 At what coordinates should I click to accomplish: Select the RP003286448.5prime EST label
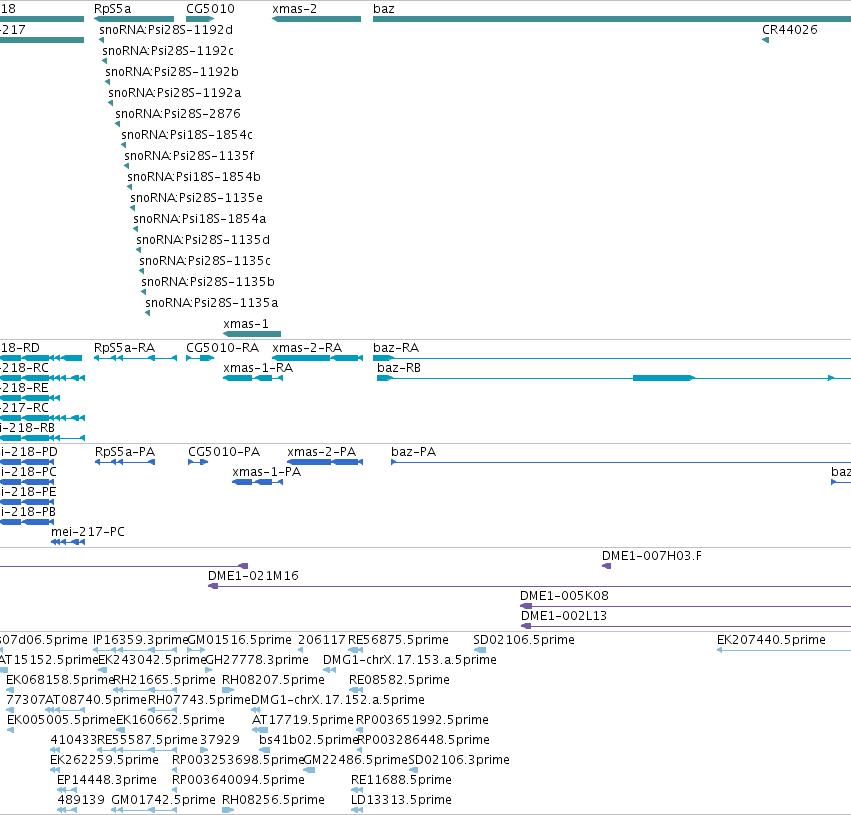tap(423, 741)
